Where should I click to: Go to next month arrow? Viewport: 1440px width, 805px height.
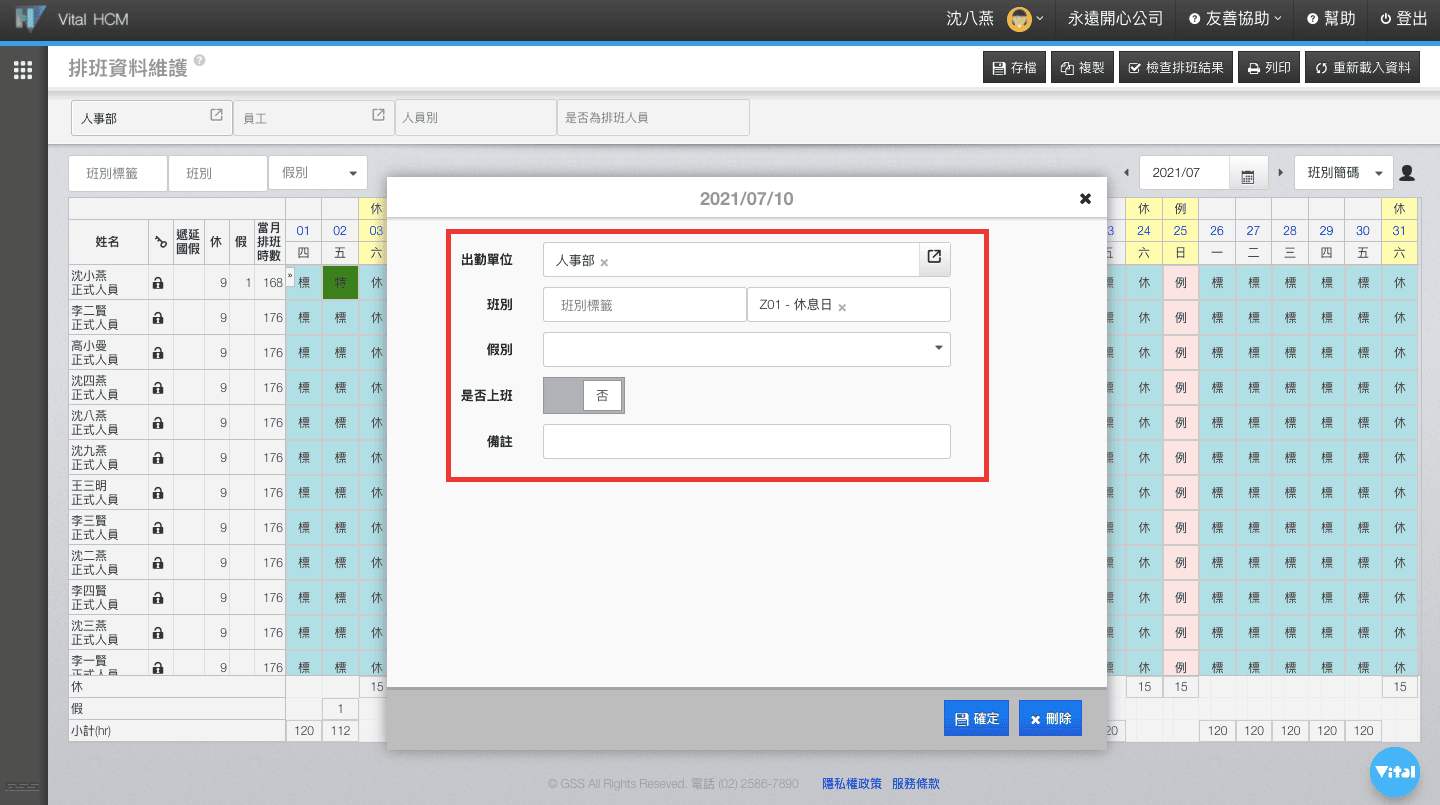(1280, 173)
